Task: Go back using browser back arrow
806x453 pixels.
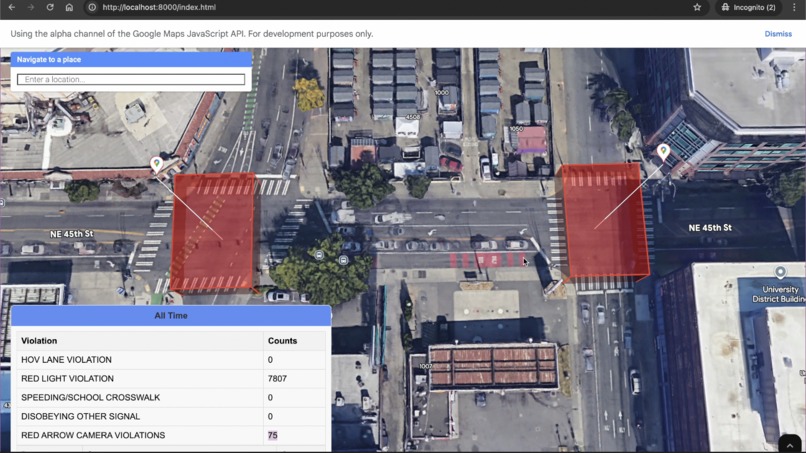Action: pos(11,7)
